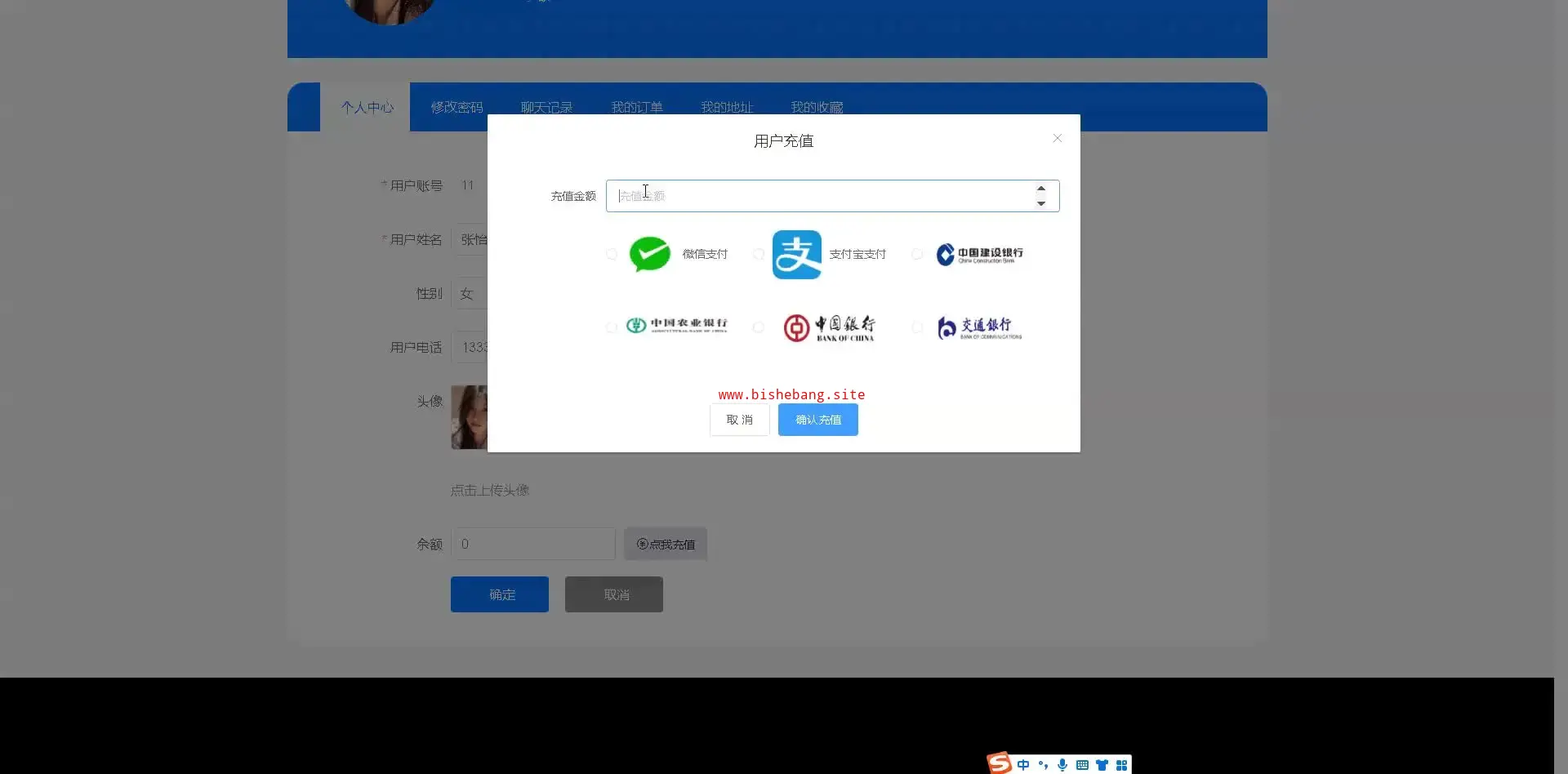
Task: Toggle the IME punctuation mode icon
Action: tap(1043, 765)
